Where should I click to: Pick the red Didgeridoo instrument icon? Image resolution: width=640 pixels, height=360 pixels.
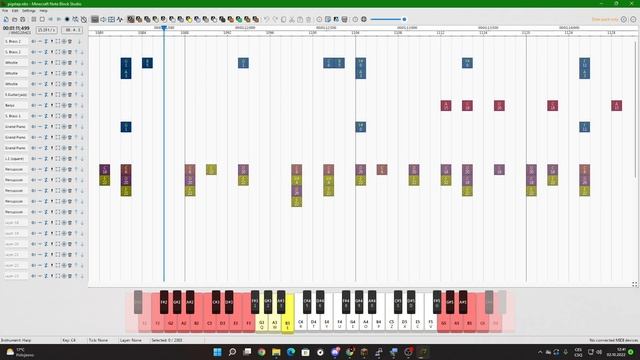point(231,19)
